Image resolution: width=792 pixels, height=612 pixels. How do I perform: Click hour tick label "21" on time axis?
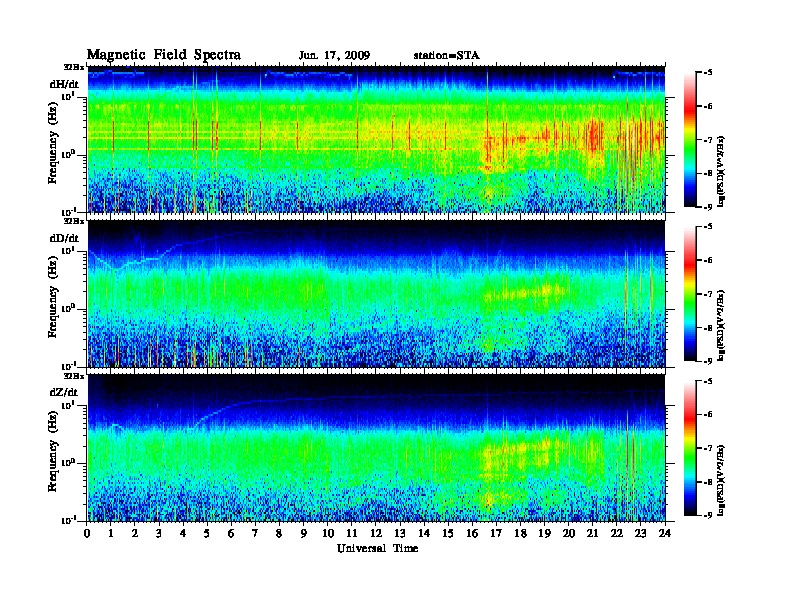pos(592,534)
